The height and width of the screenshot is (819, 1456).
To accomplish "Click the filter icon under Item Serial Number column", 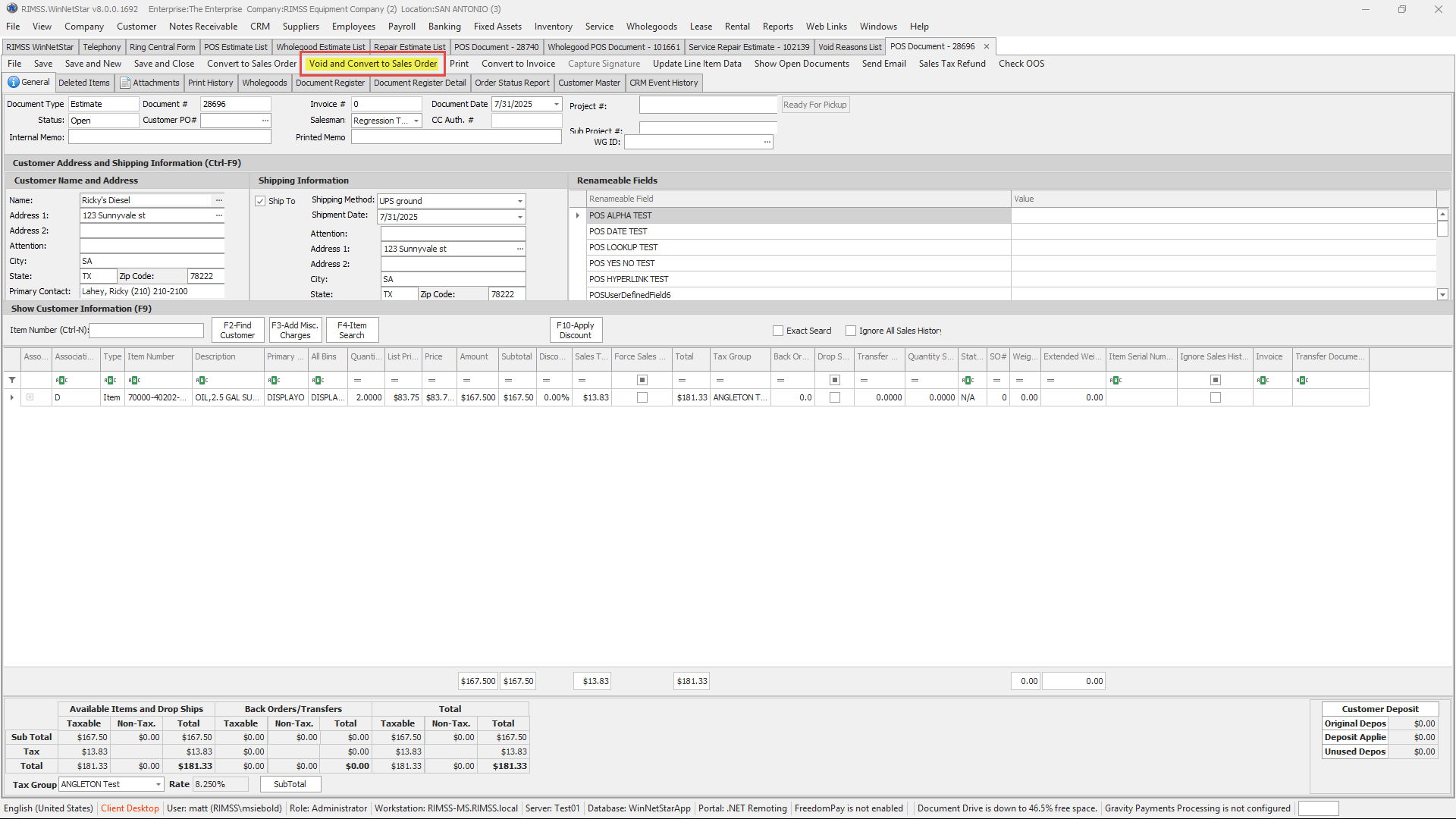I will pyautogui.click(x=1116, y=380).
